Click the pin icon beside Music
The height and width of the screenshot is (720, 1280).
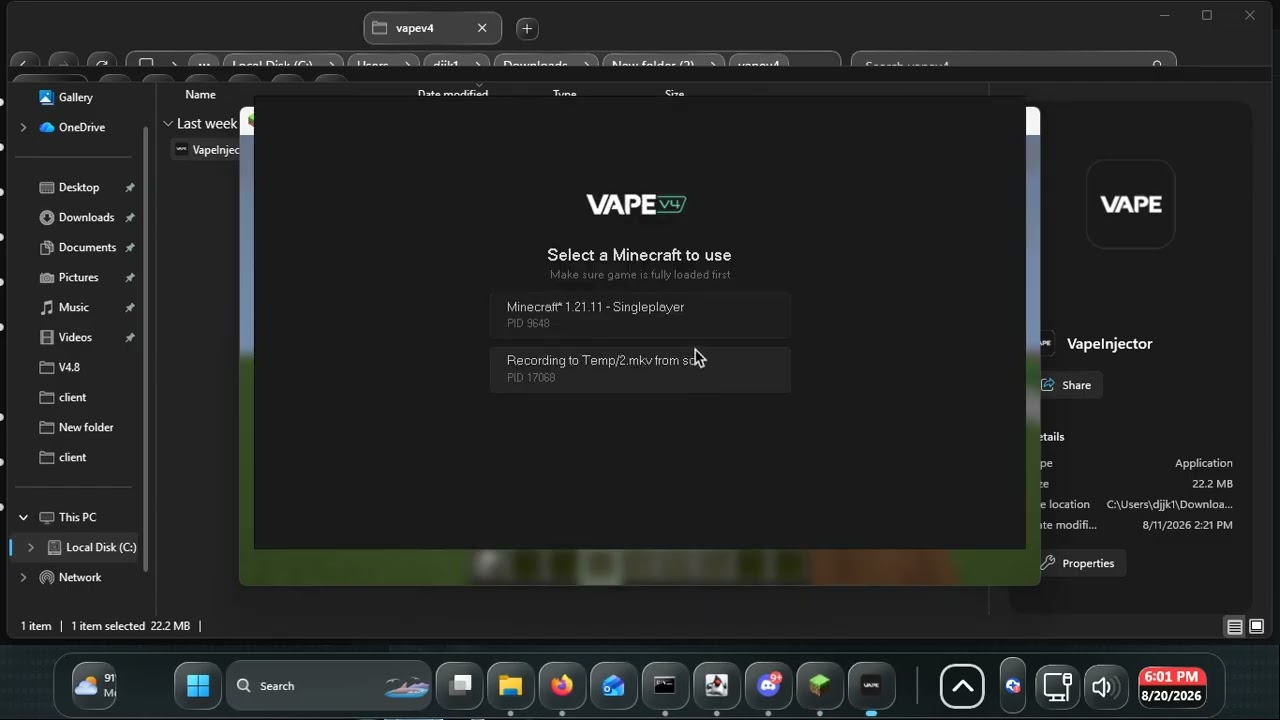(x=130, y=308)
